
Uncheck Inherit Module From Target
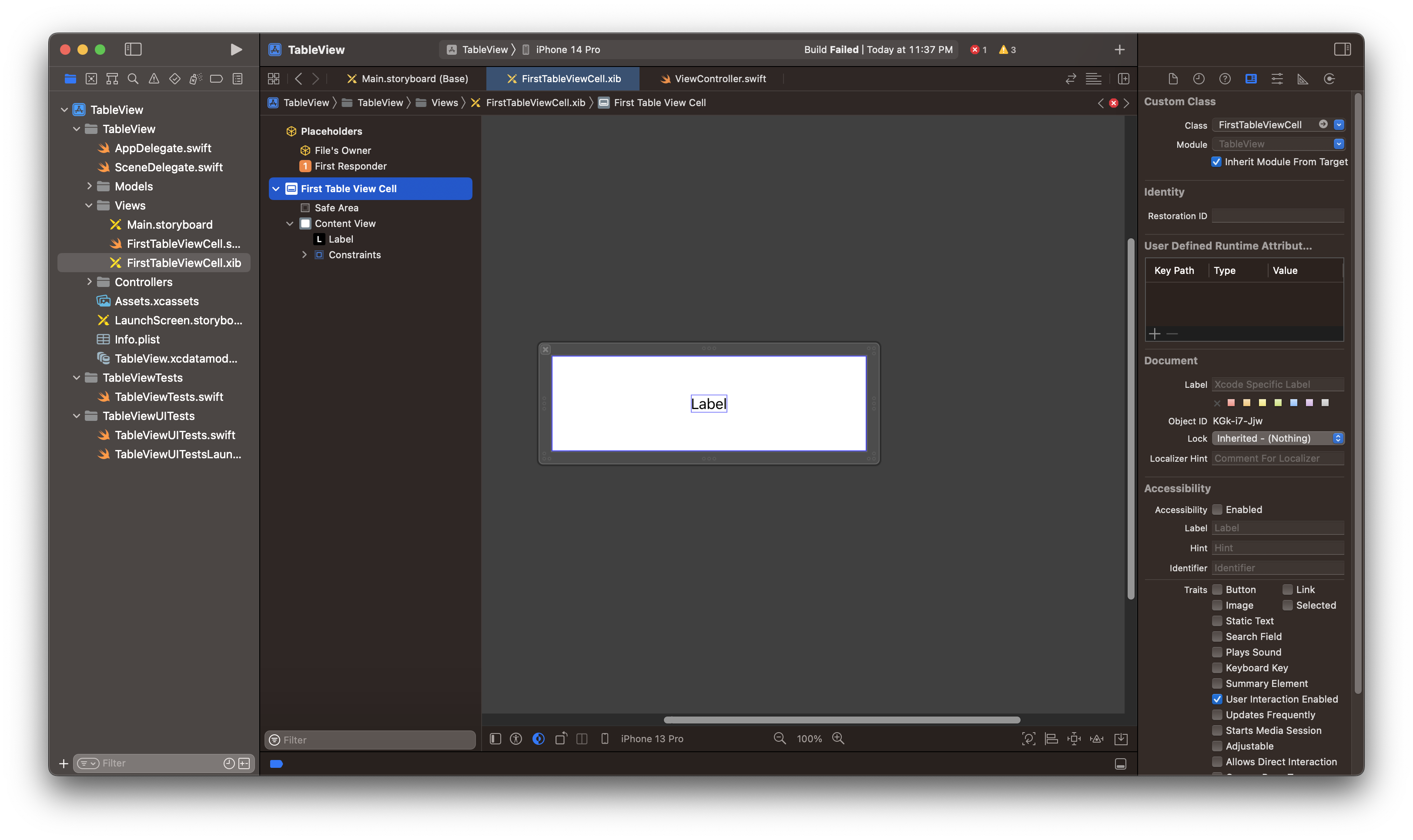click(1216, 162)
